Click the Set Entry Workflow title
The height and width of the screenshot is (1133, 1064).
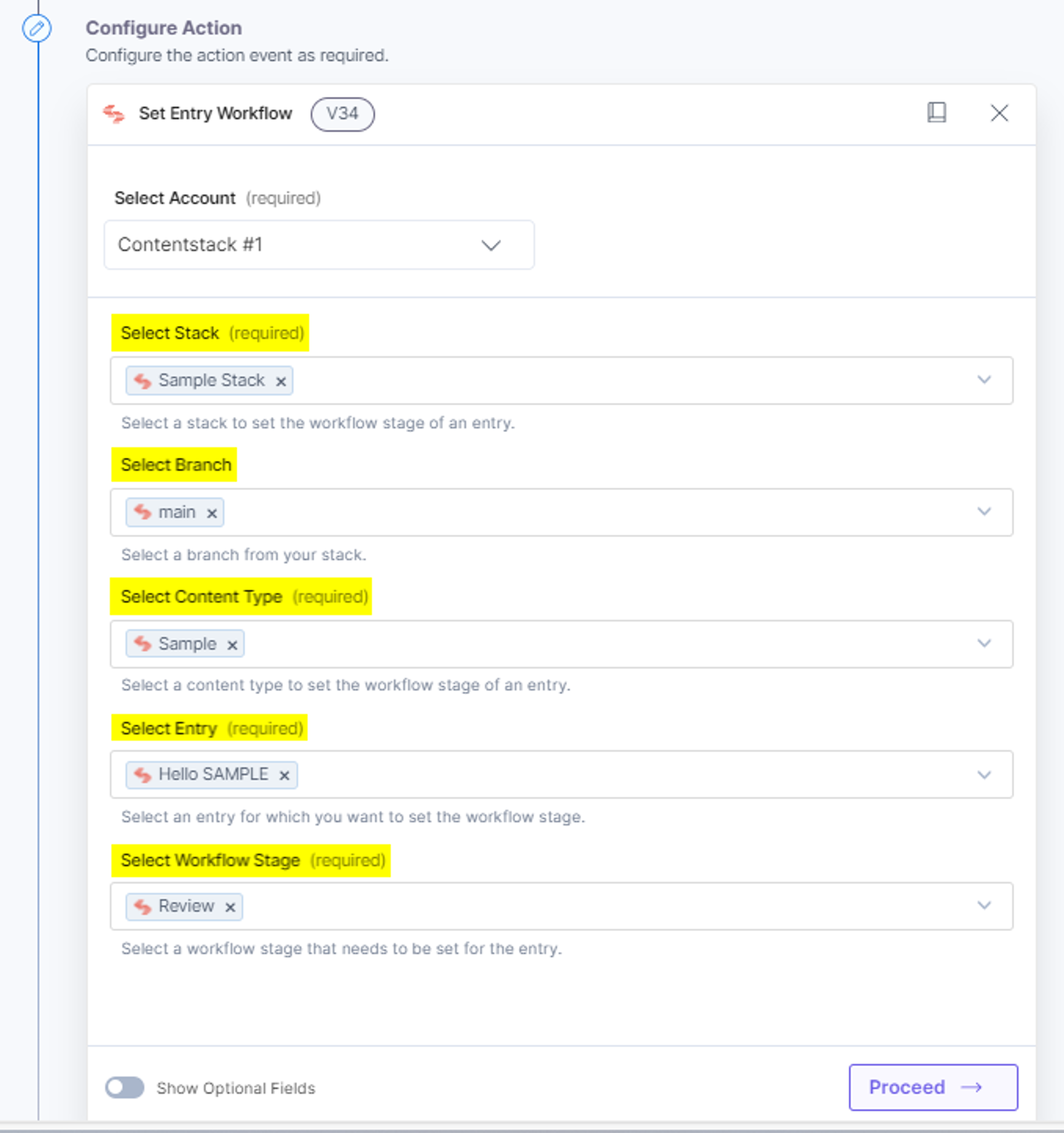(x=215, y=113)
